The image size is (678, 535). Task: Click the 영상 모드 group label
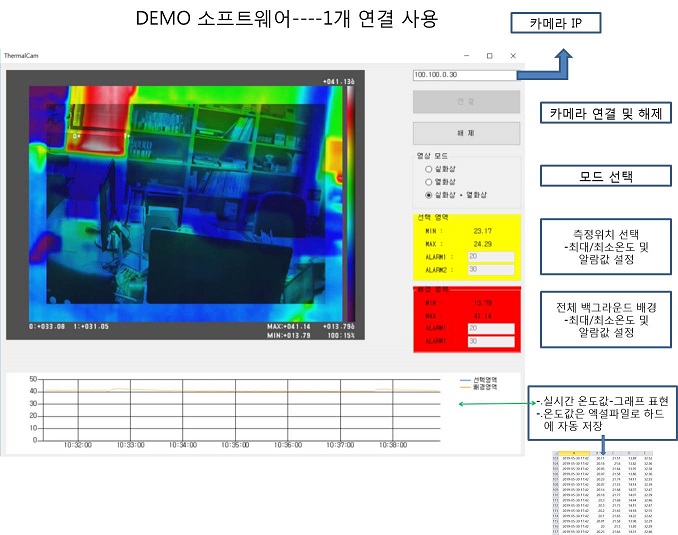pyautogui.click(x=432, y=156)
